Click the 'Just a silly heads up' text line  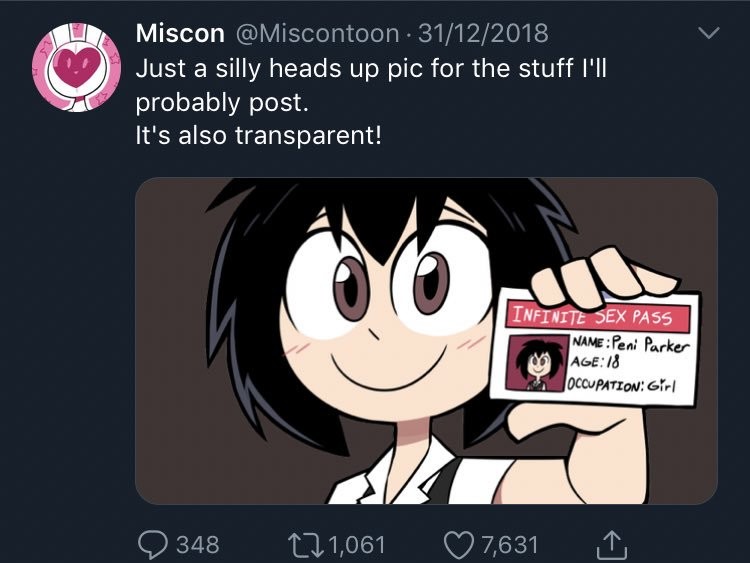[x=371, y=68]
